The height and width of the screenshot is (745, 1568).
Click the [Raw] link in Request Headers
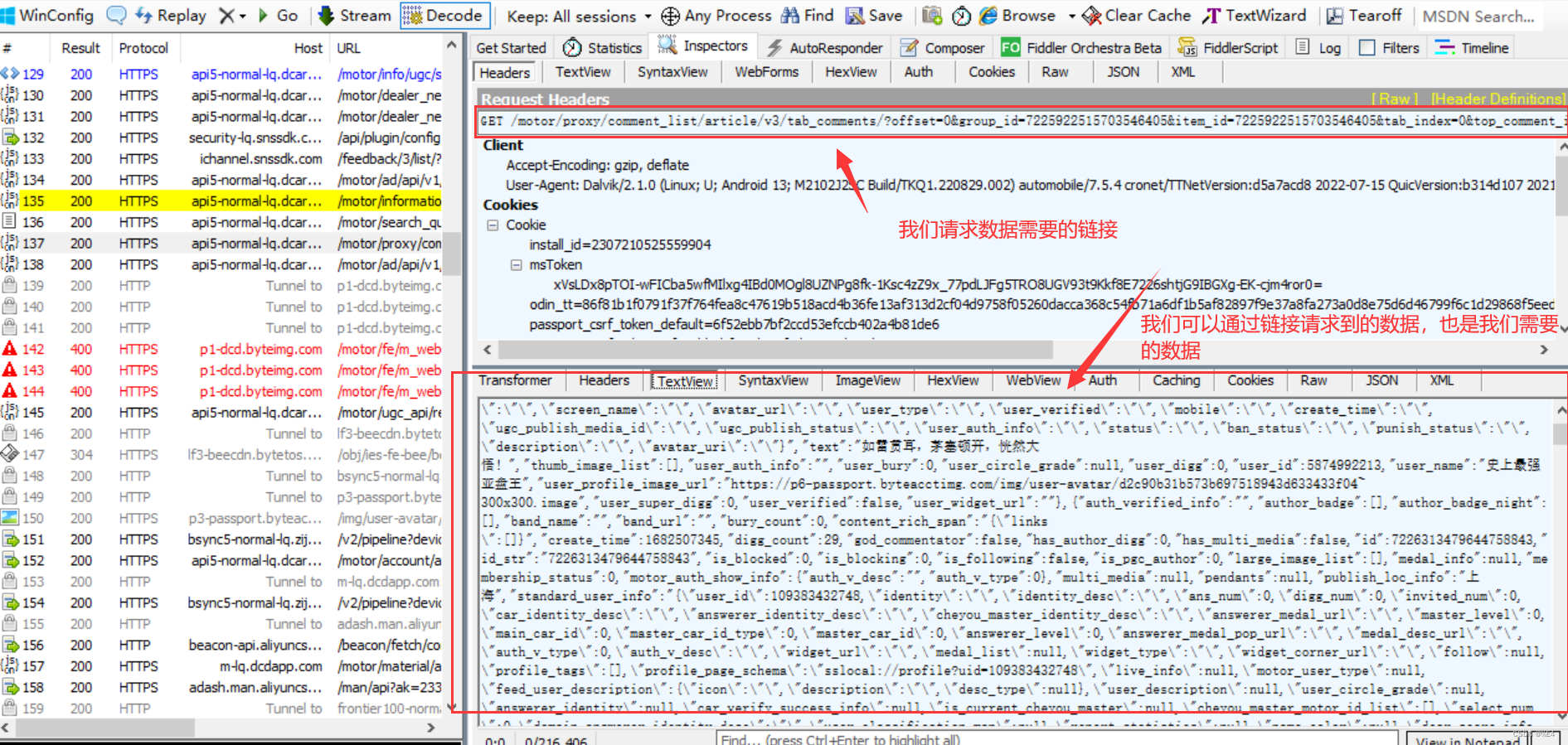click(x=1395, y=99)
